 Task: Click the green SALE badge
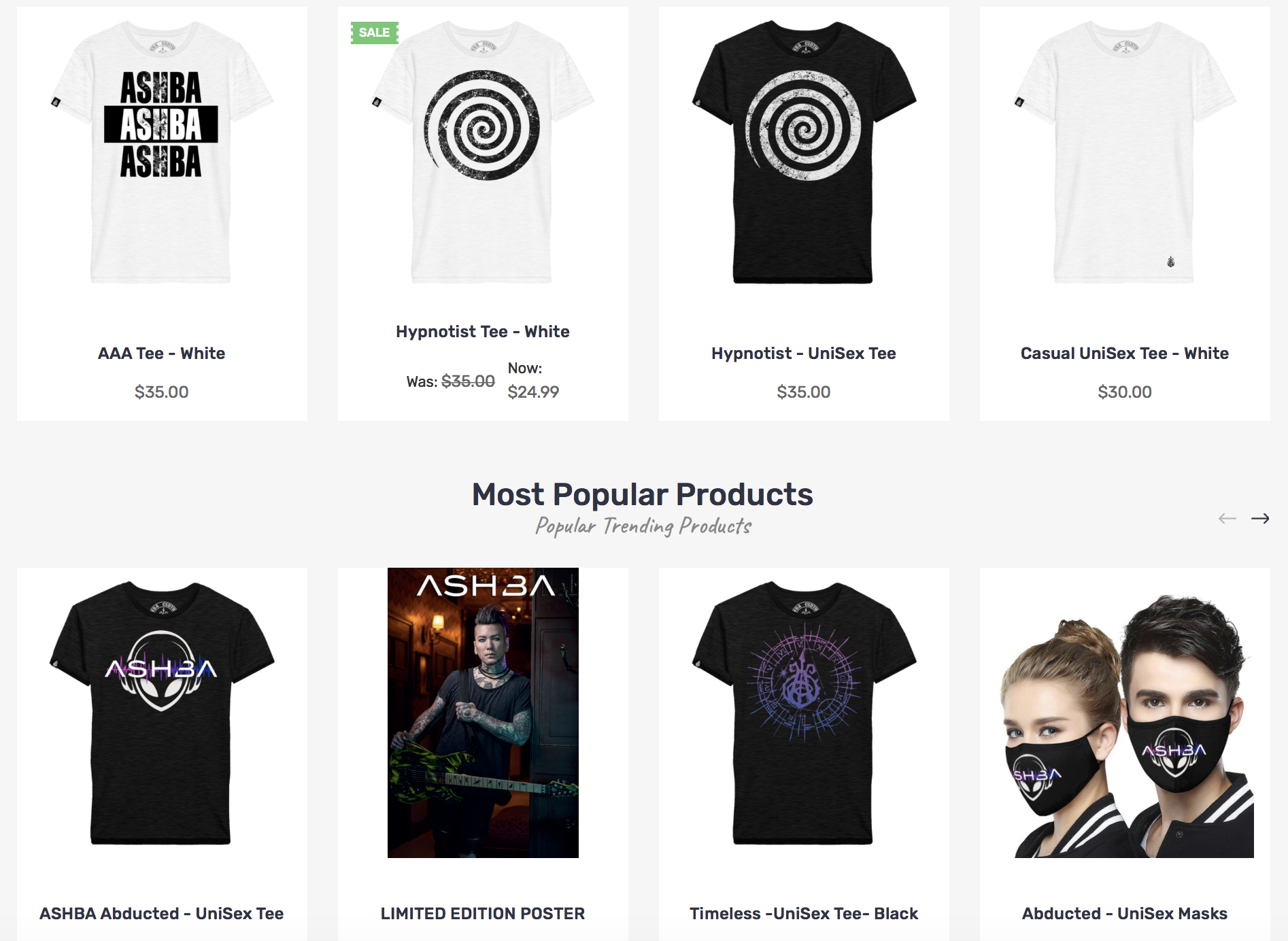click(375, 33)
